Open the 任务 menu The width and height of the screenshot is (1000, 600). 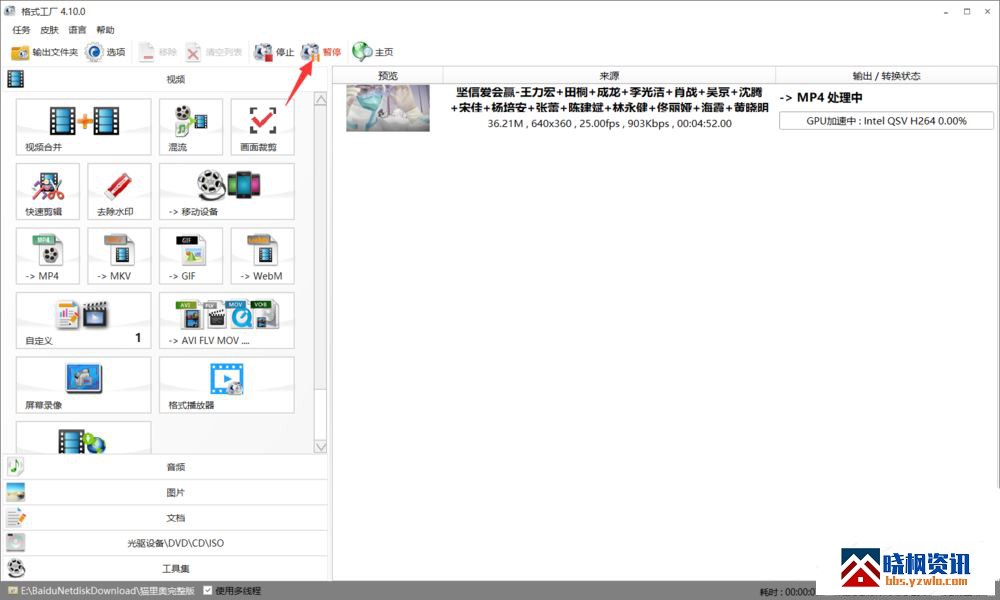pos(21,30)
